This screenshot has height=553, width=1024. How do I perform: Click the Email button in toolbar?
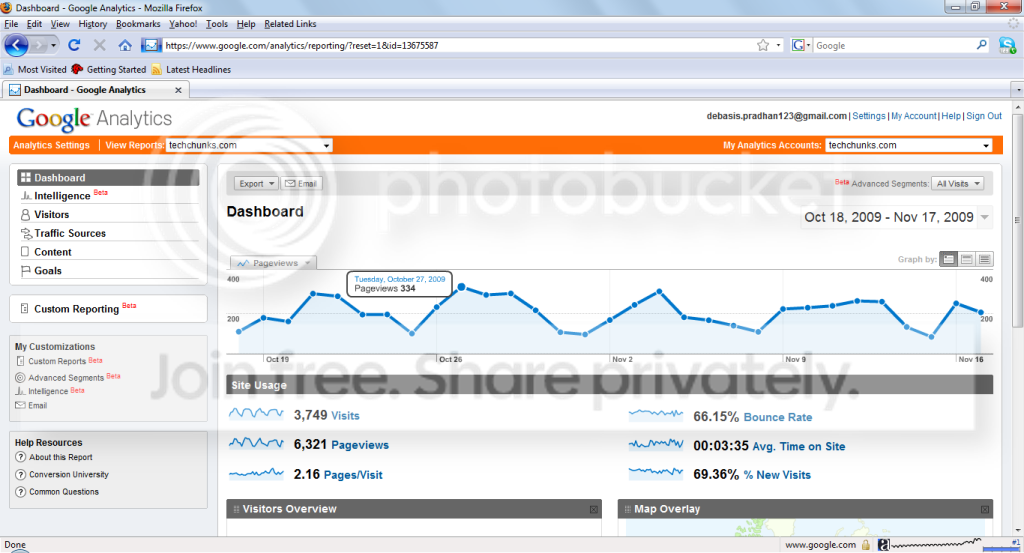point(301,183)
